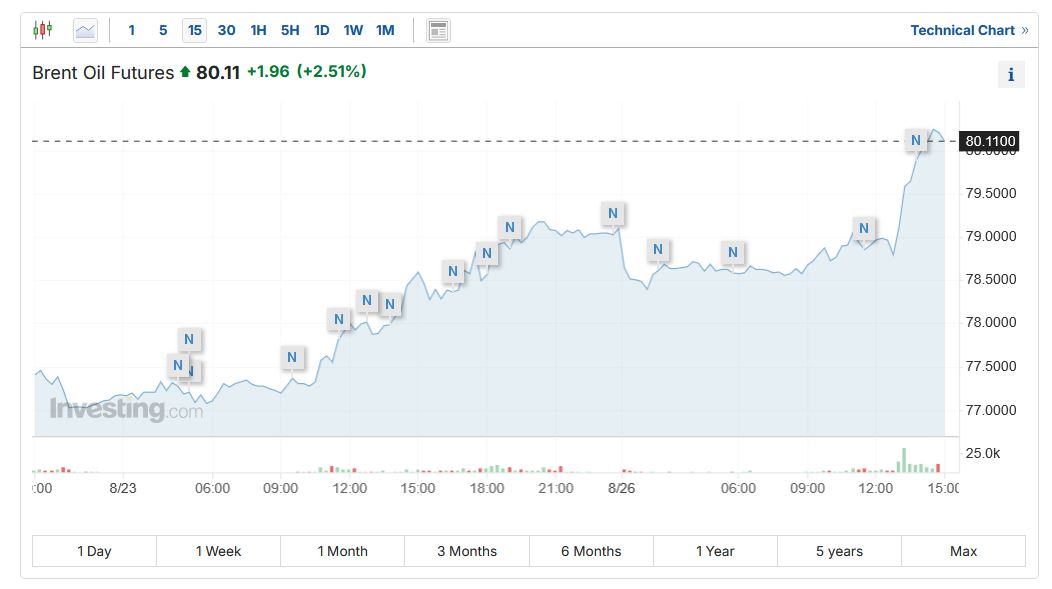Show the 1 Month range
The image size is (1052, 589).
pyautogui.click(x=342, y=551)
